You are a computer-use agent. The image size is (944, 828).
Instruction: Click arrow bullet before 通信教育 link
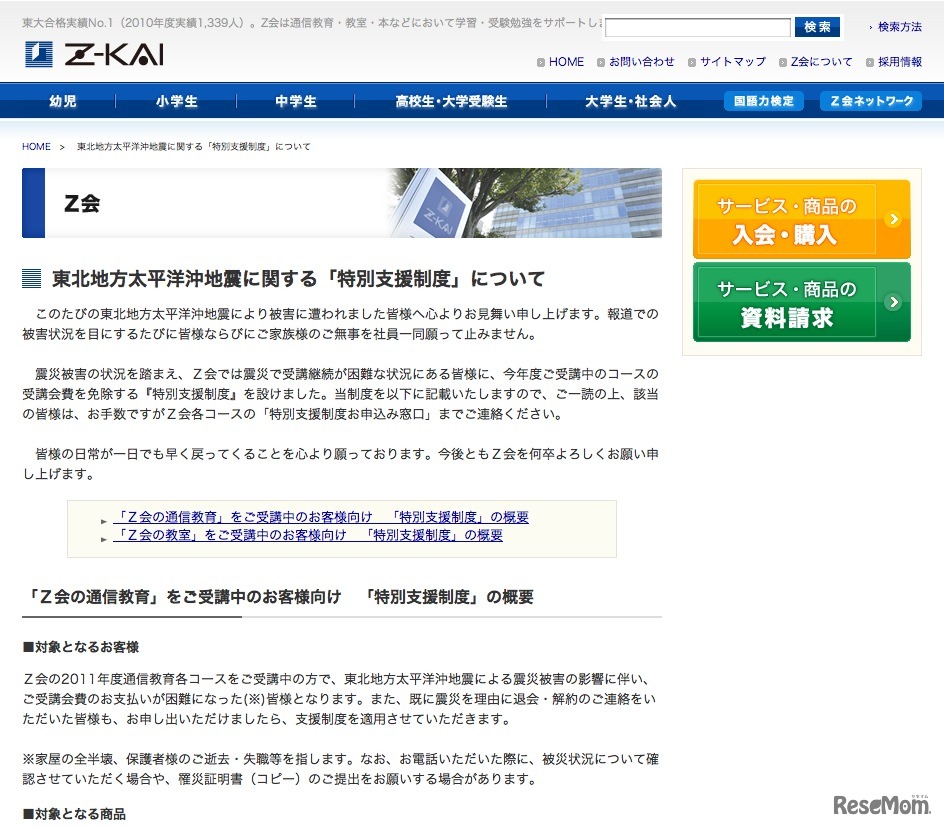click(104, 521)
